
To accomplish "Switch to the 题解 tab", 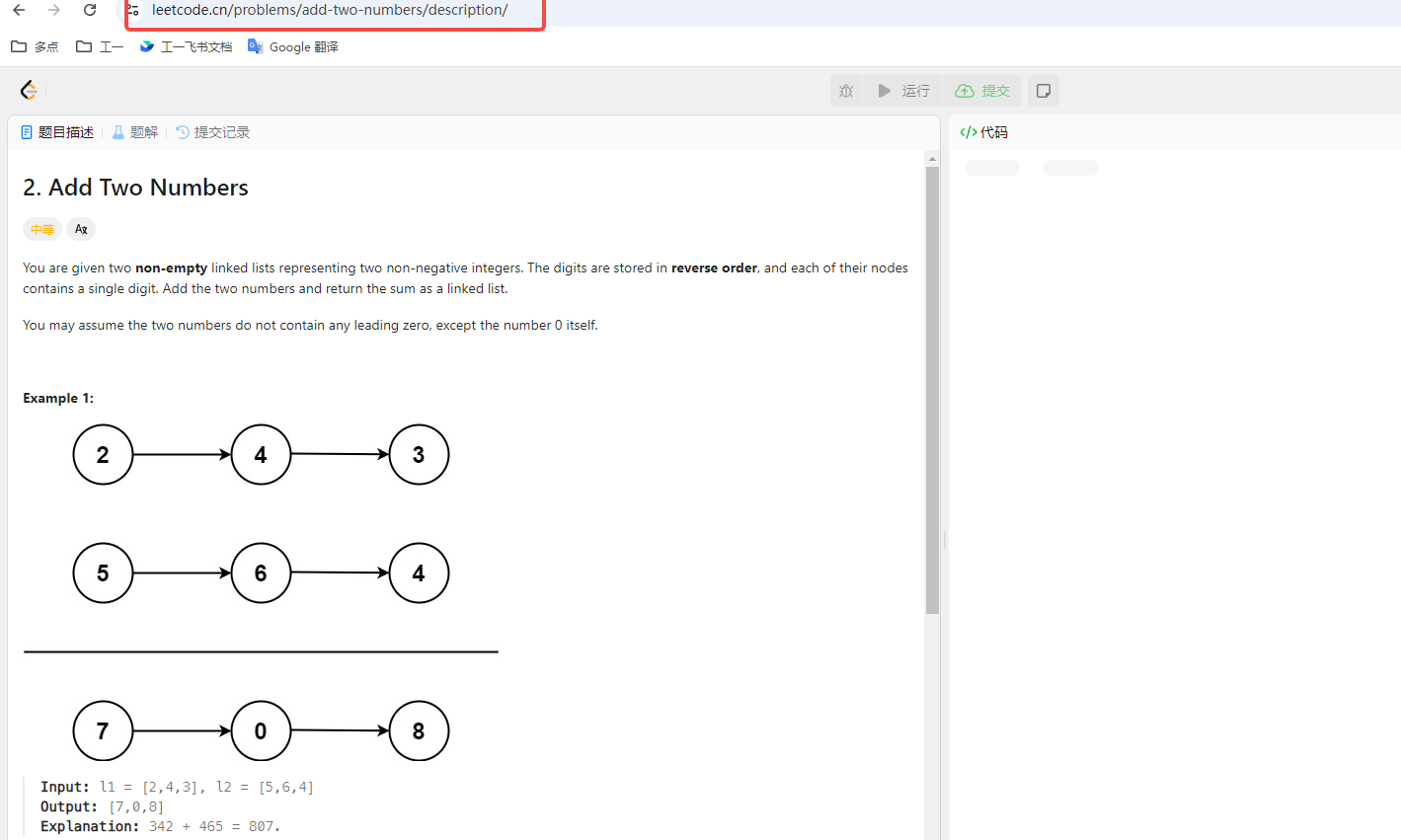I will pyautogui.click(x=135, y=132).
